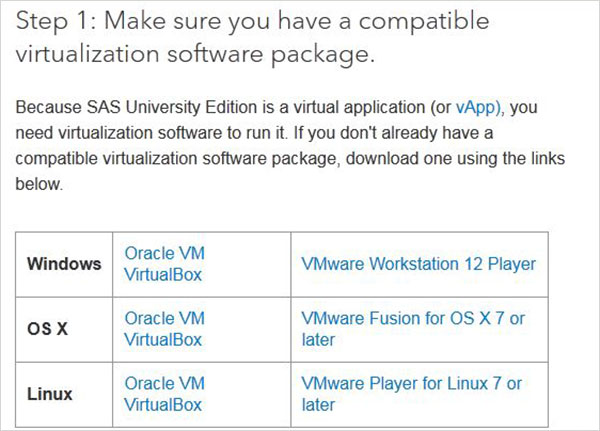Open Oracle VM VirtualBox link for OS X

163,329
